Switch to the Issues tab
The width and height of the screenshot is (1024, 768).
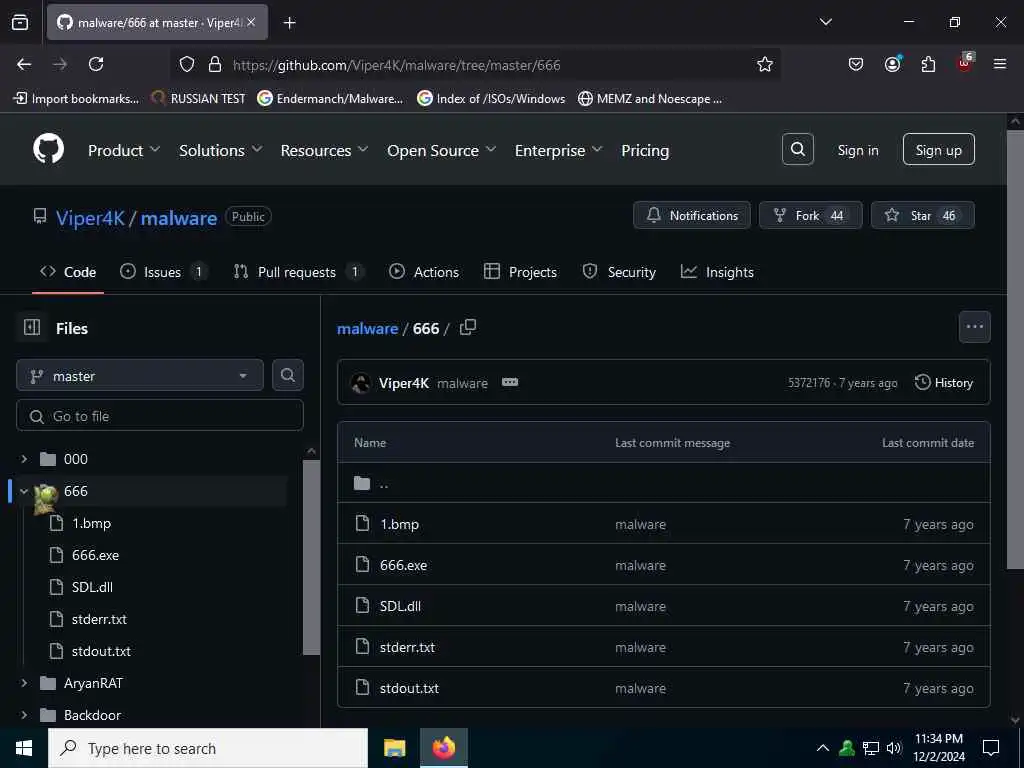point(163,272)
